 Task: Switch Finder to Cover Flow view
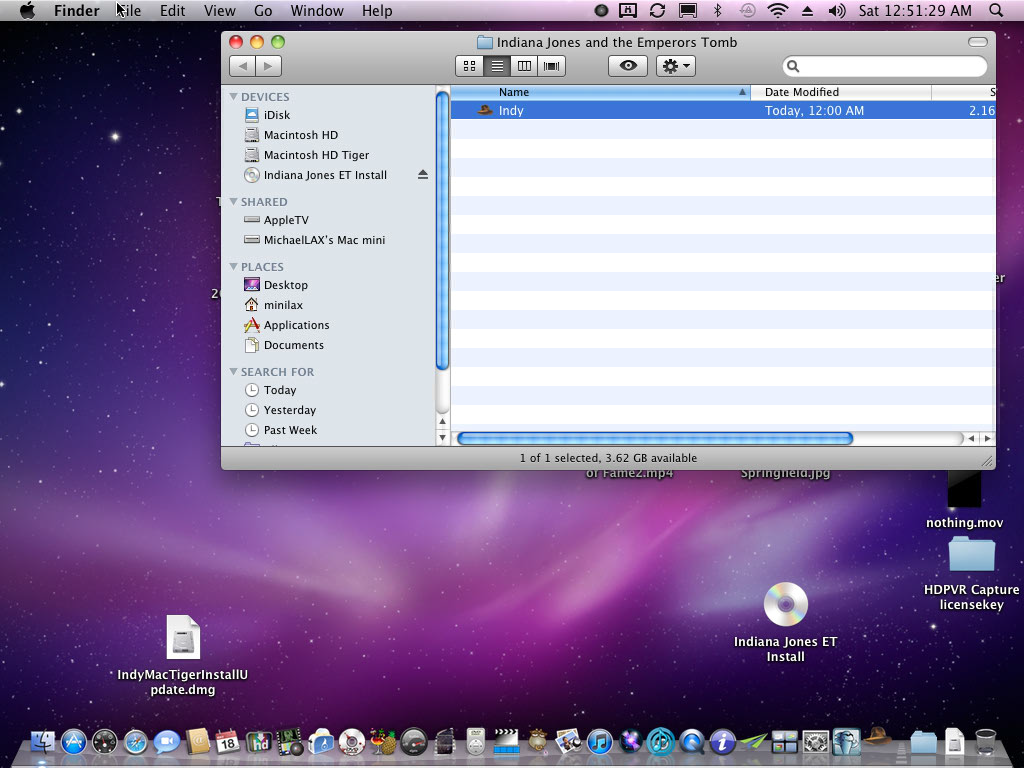[x=551, y=66]
